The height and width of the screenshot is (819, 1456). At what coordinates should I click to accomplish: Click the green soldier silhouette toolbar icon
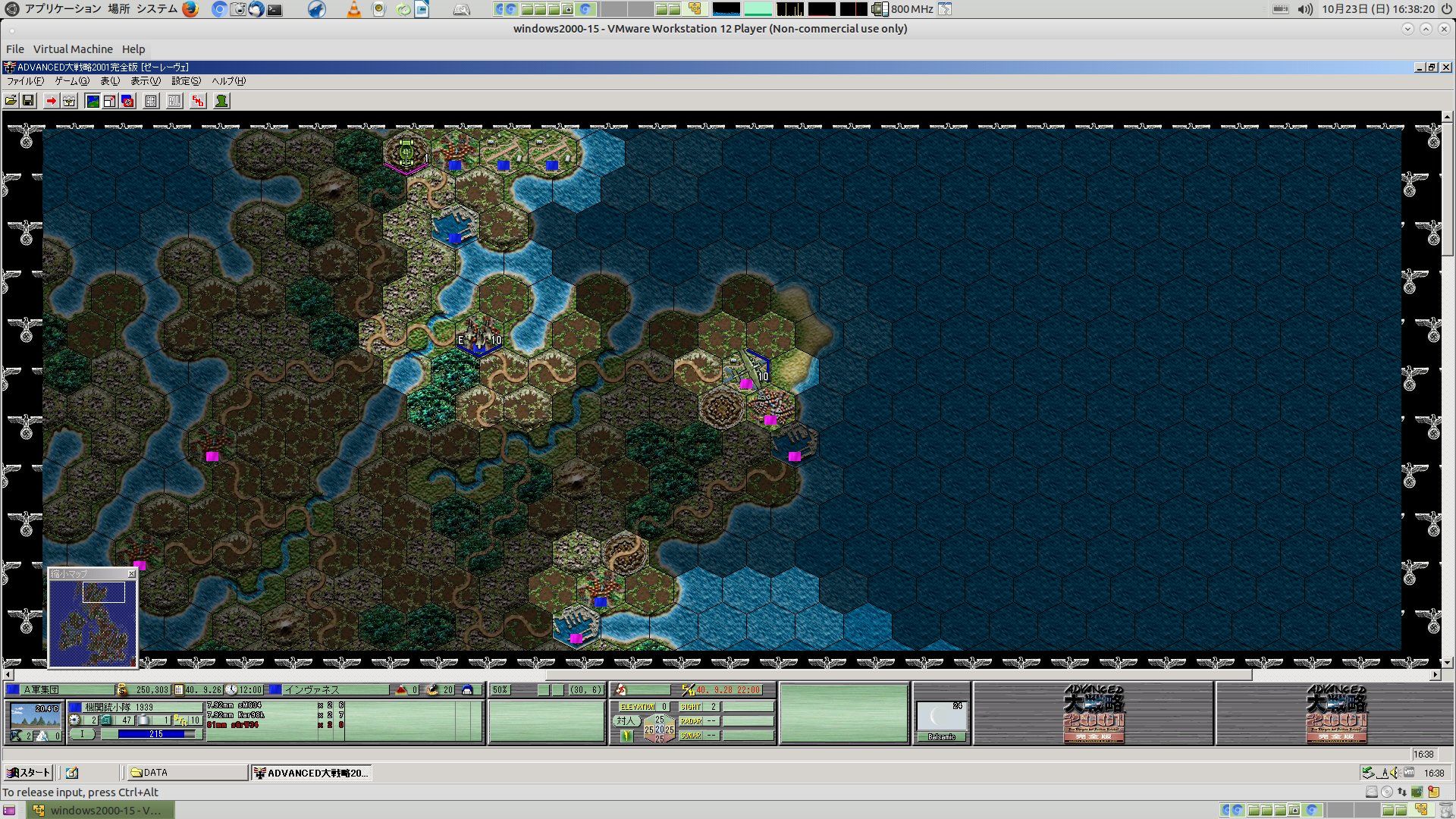(221, 101)
